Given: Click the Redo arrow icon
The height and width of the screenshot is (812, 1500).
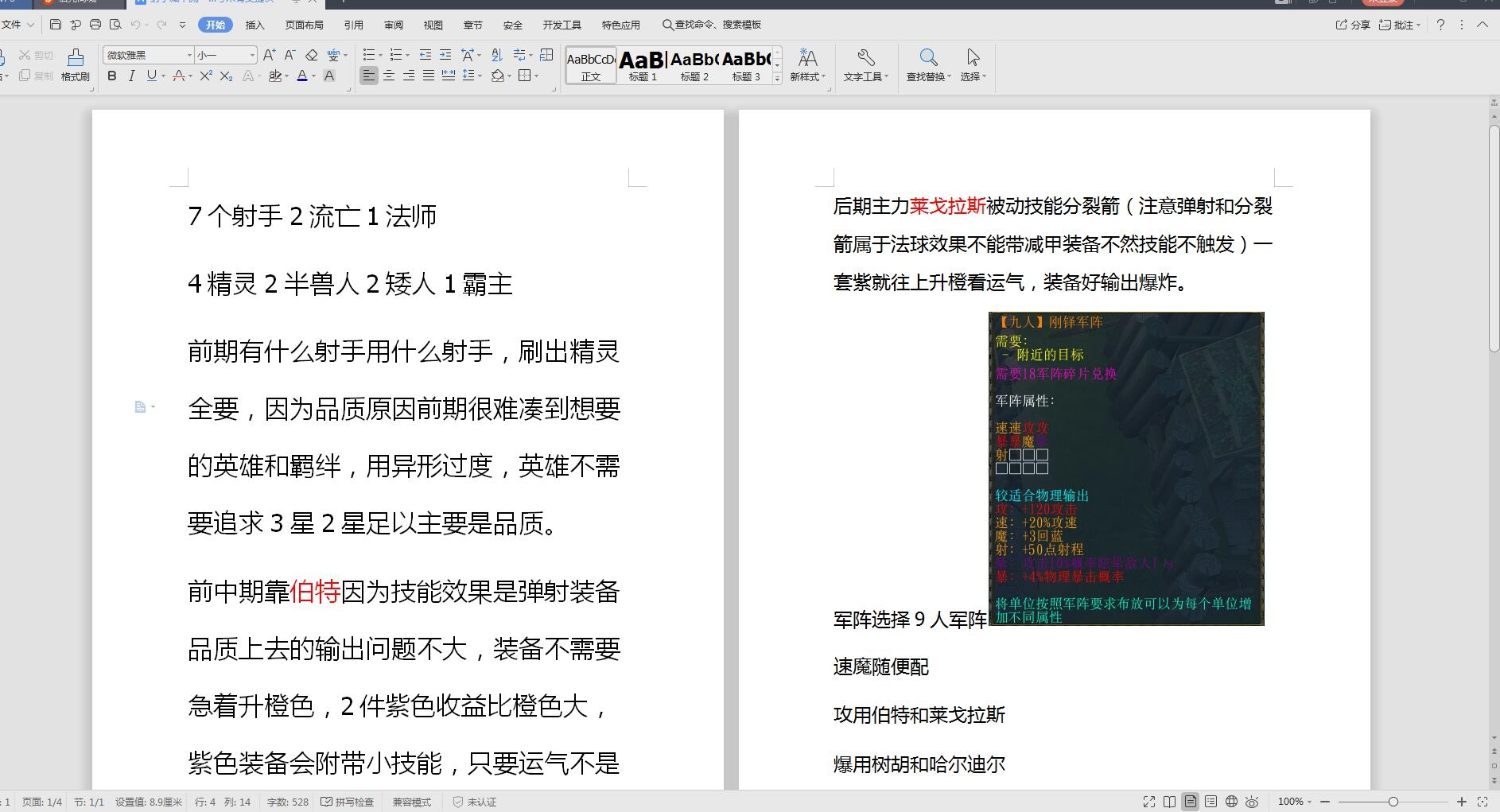Looking at the screenshot, I should 162,25.
